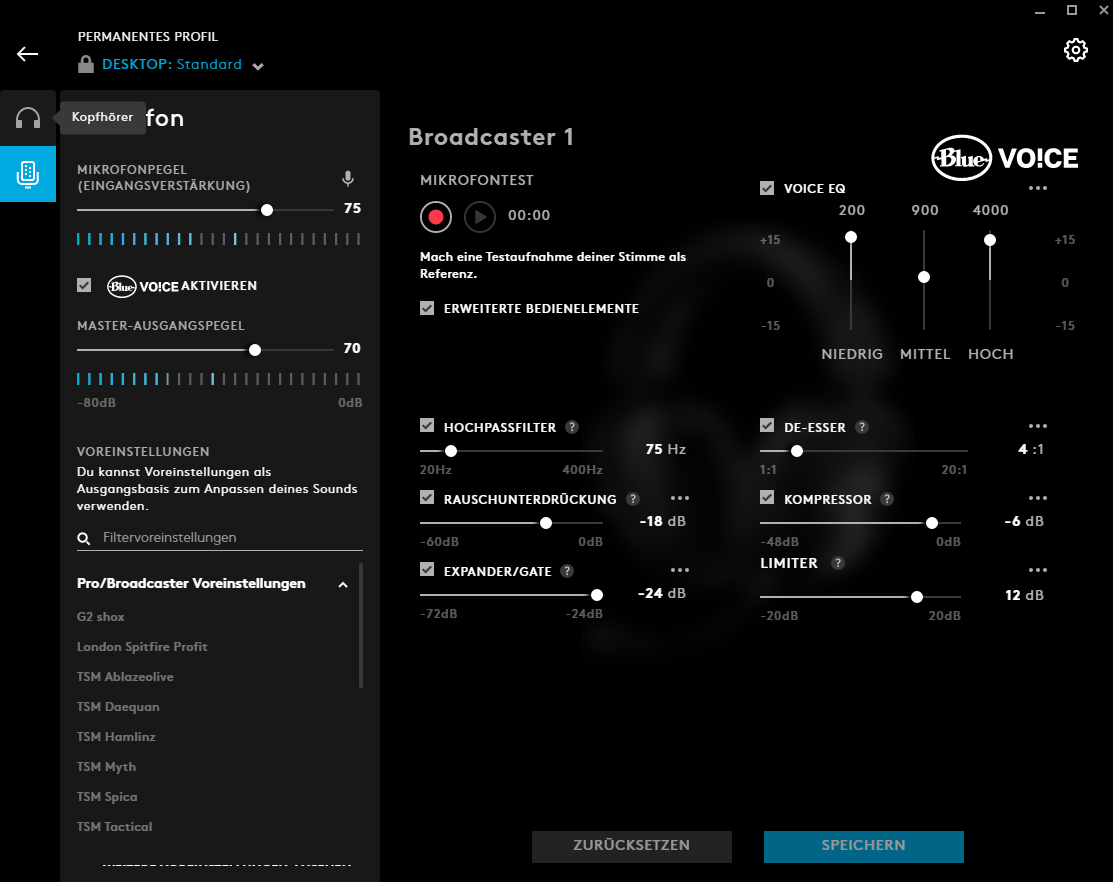Mute microphone via mic icon by Mikrofonpegel

(348, 178)
